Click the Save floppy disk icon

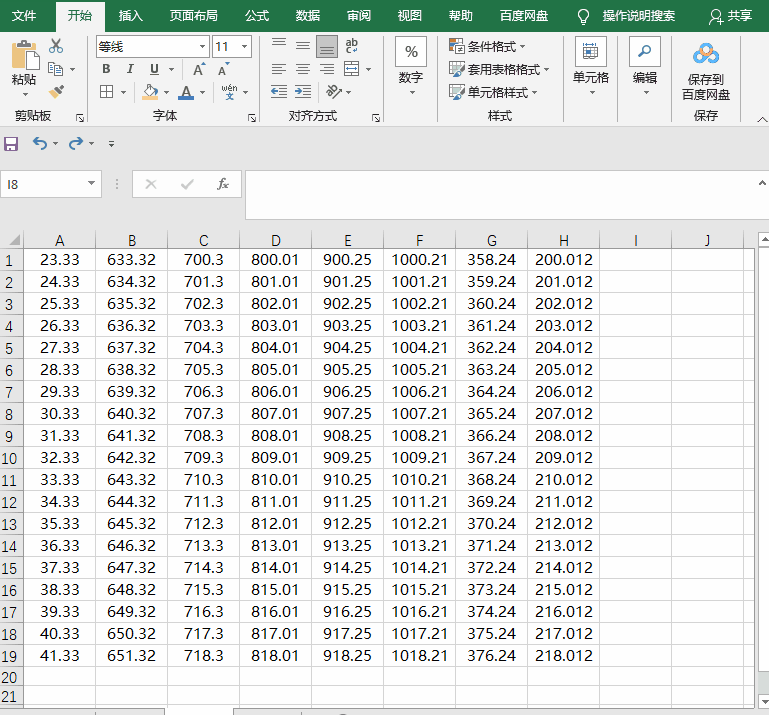(x=11, y=144)
